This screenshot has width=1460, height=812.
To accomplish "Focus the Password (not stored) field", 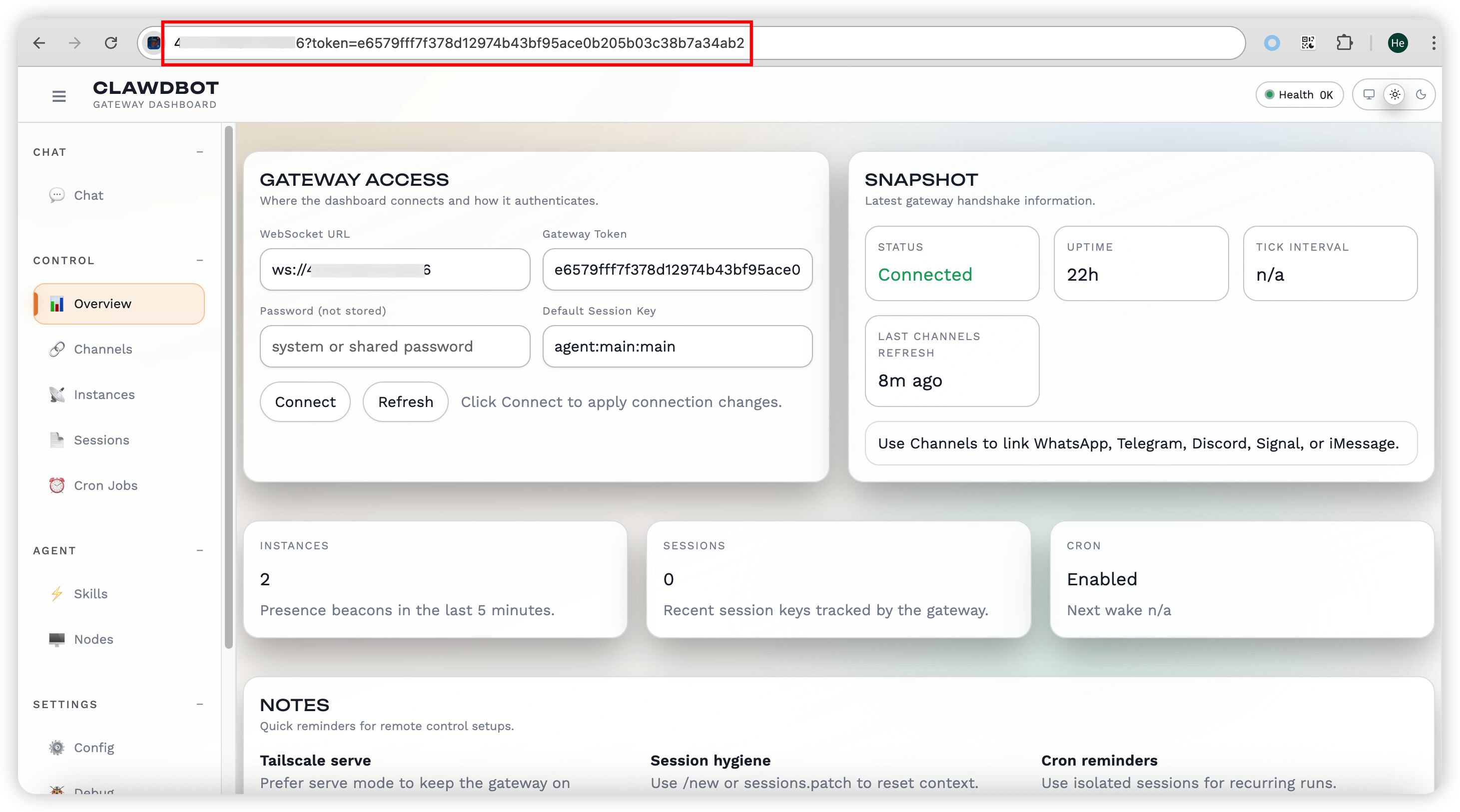I will point(394,346).
